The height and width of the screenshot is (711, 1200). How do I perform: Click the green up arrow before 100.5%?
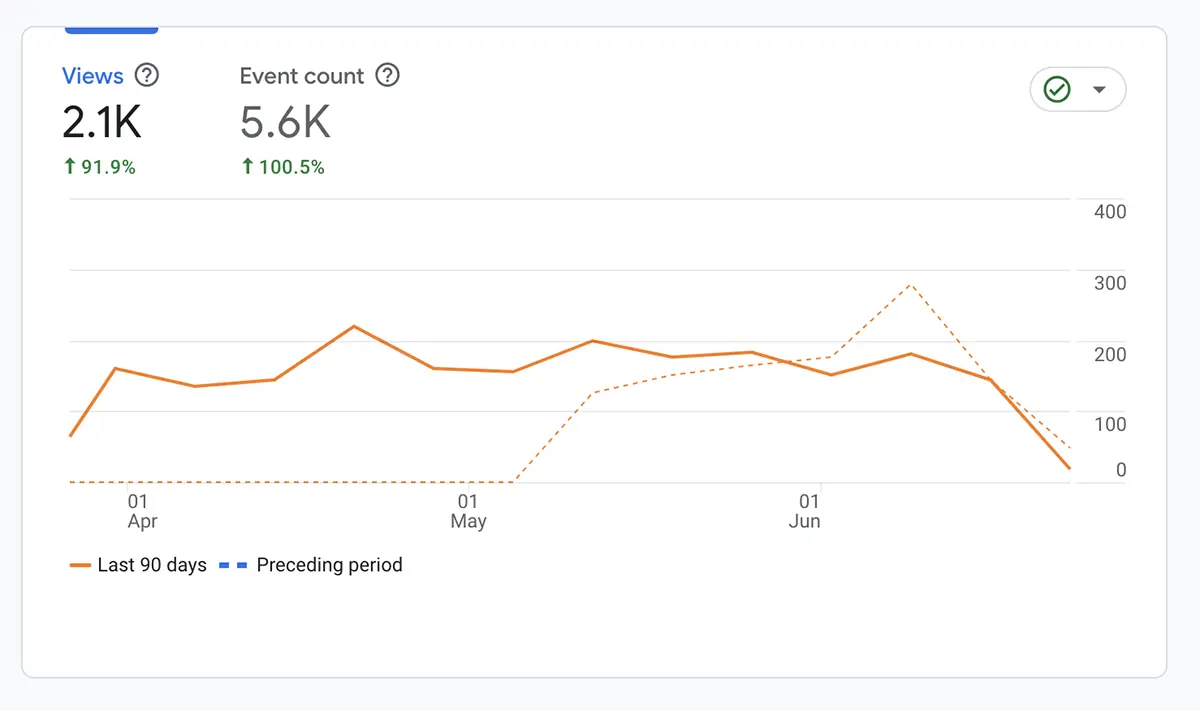point(247,167)
